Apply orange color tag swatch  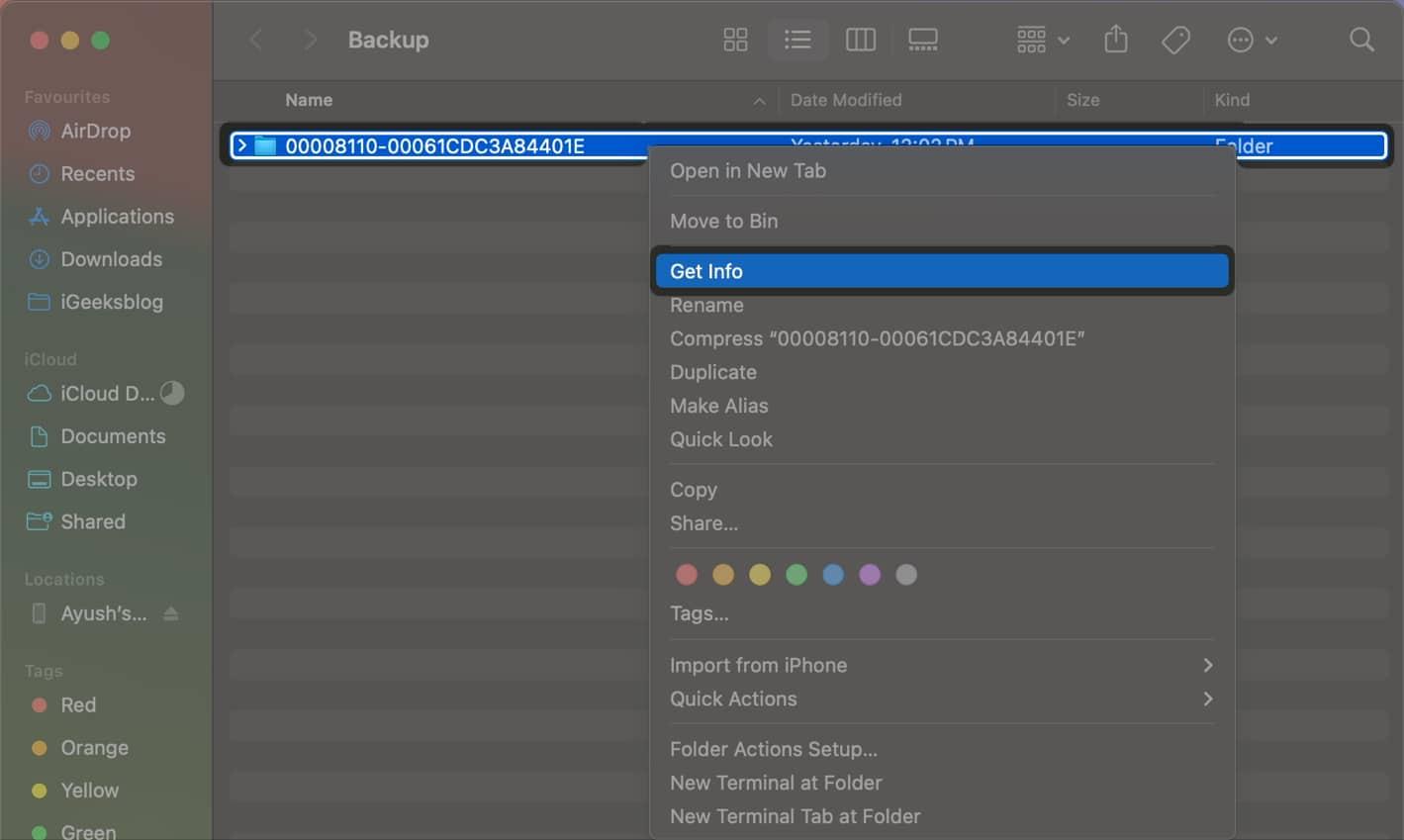point(723,575)
